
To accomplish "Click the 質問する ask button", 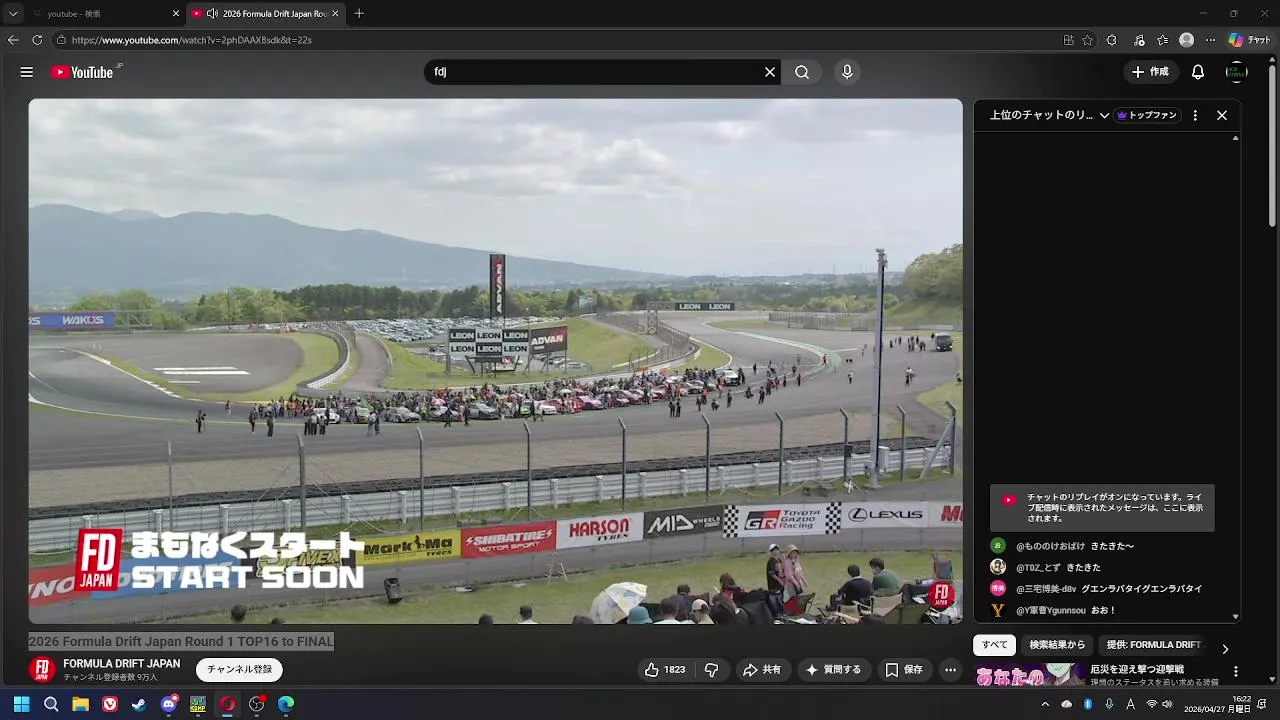I will 833,670.
